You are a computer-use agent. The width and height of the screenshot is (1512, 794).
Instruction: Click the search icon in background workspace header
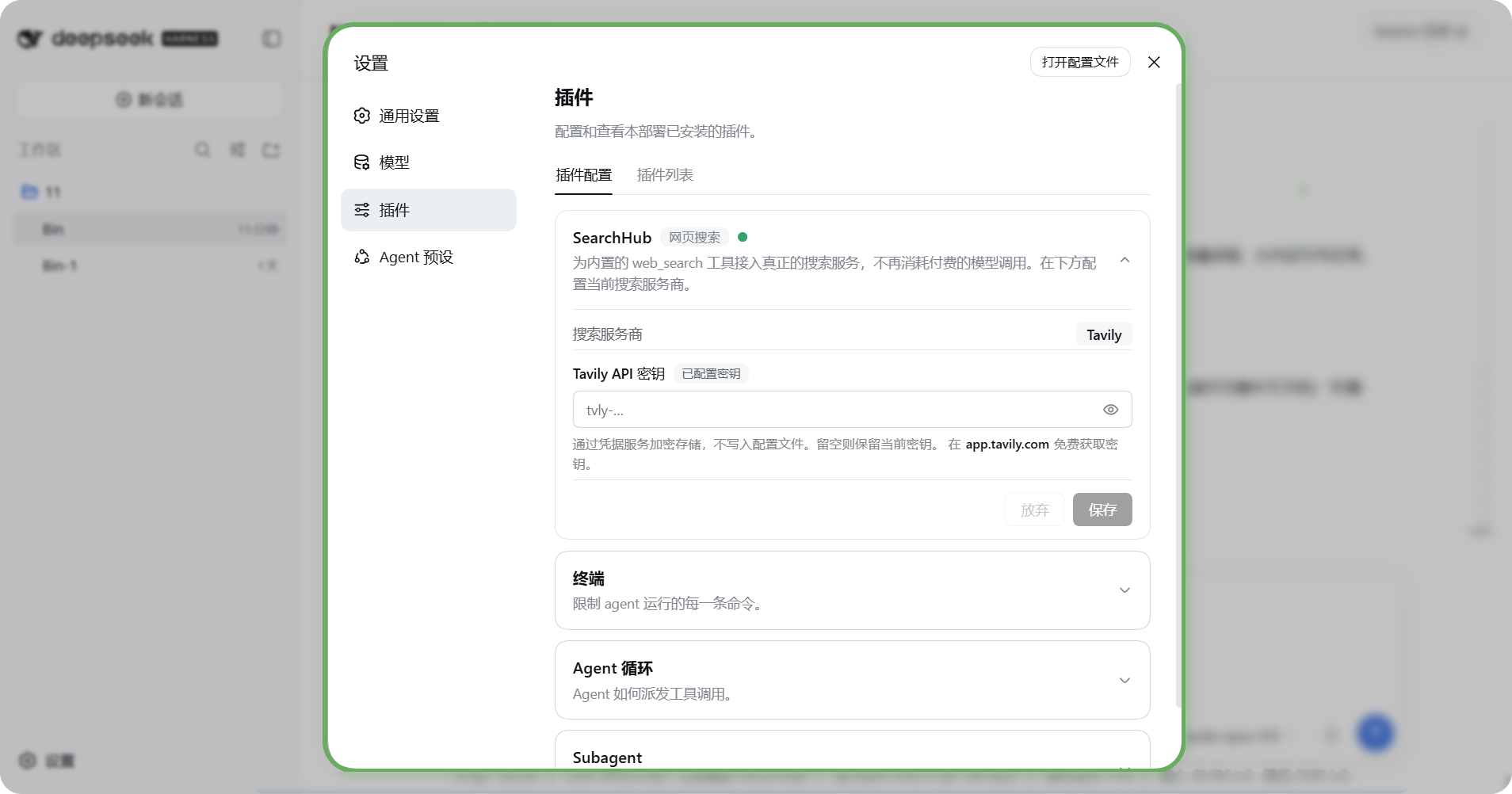pyautogui.click(x=203, y=150)
